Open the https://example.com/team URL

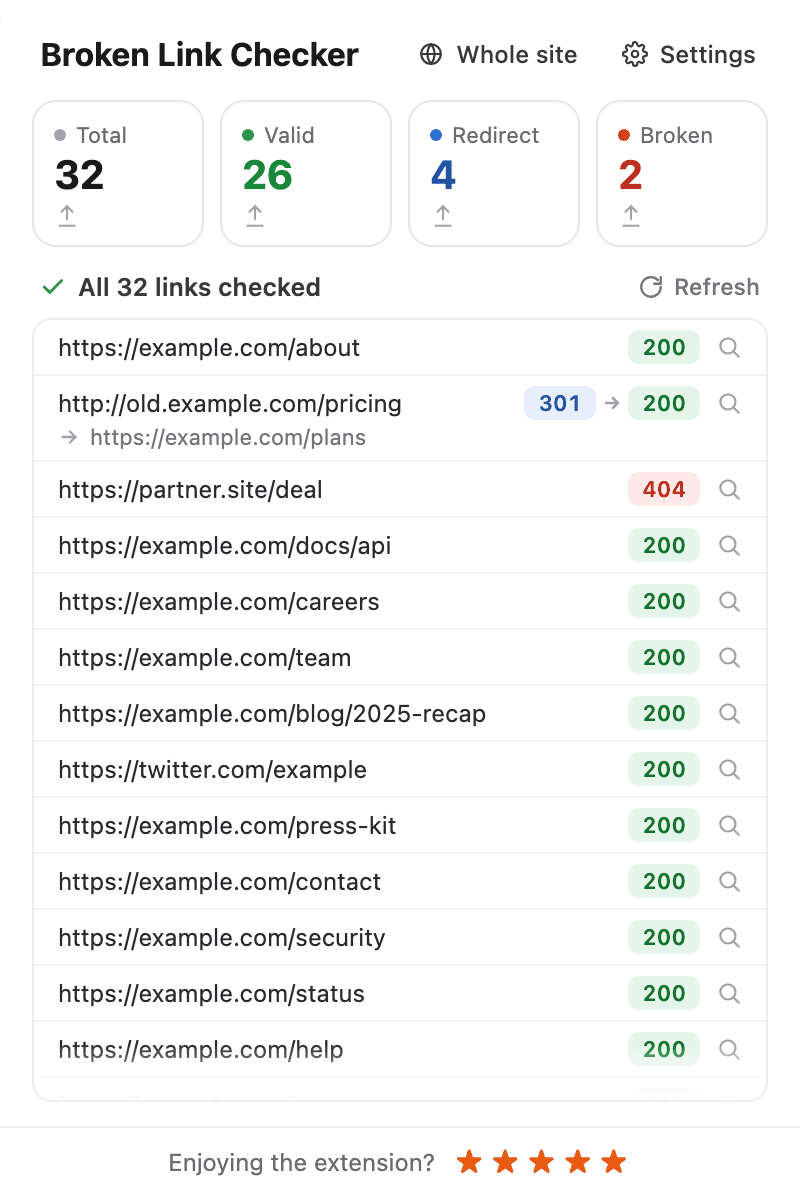pyautogui.click(x=205, y=658)
